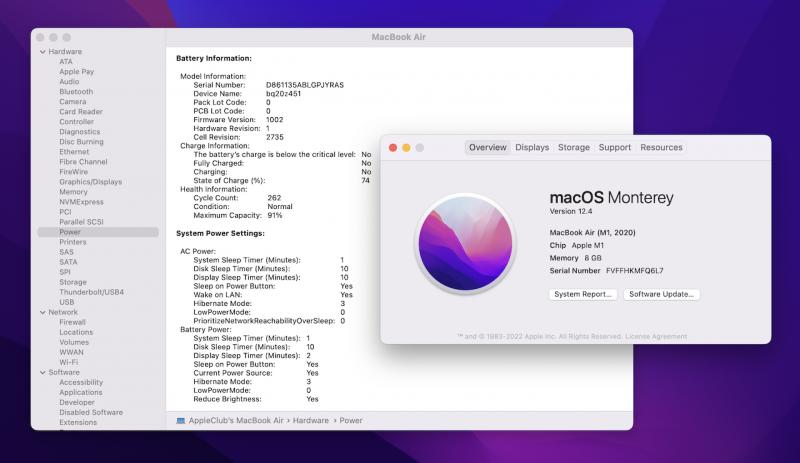This screenshot has height=463, width=800.
Task: Click the Cycle Count value 262
Action: tap(274, 198)
